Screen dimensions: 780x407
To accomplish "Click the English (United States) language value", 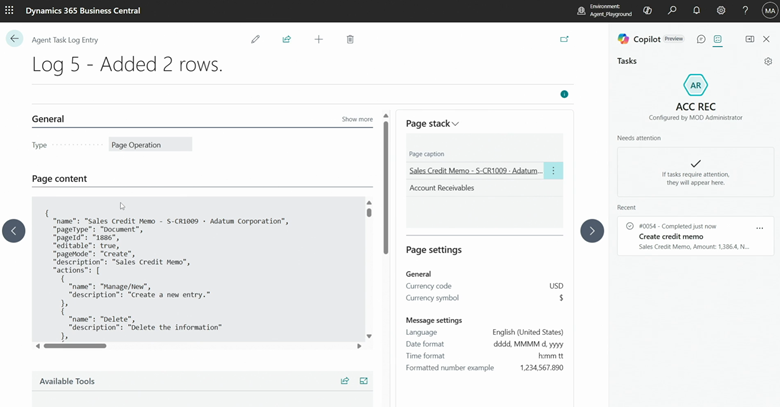I will (528, 332).
